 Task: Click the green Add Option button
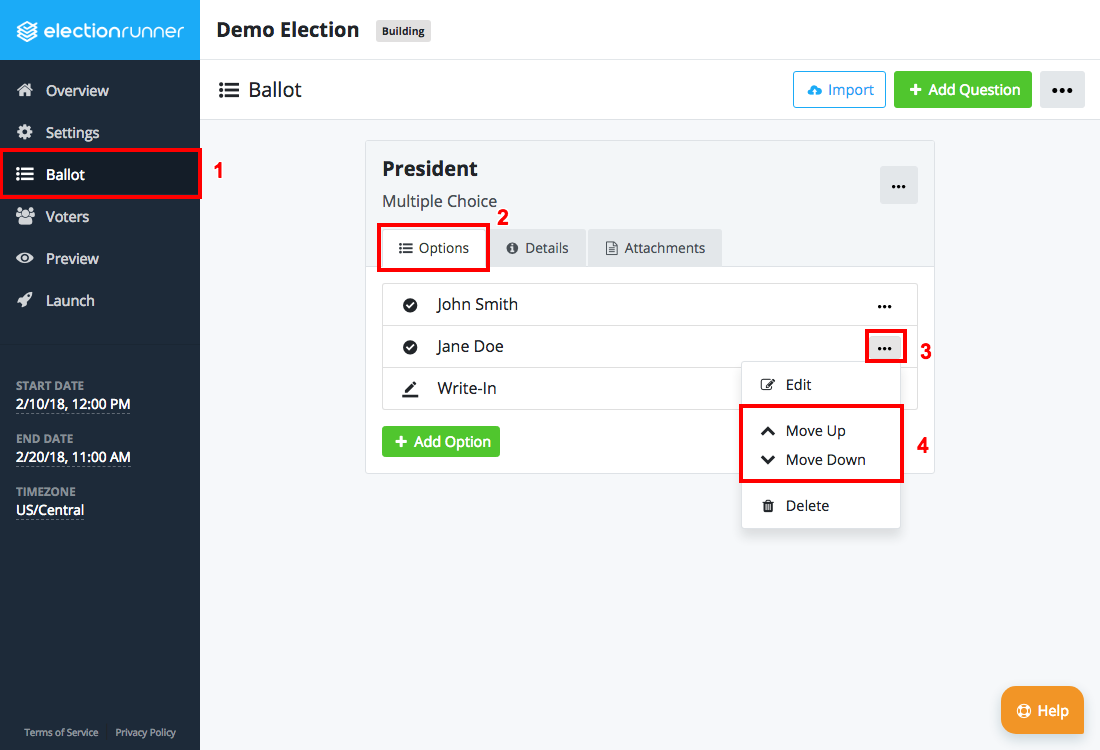click(441, 441)
